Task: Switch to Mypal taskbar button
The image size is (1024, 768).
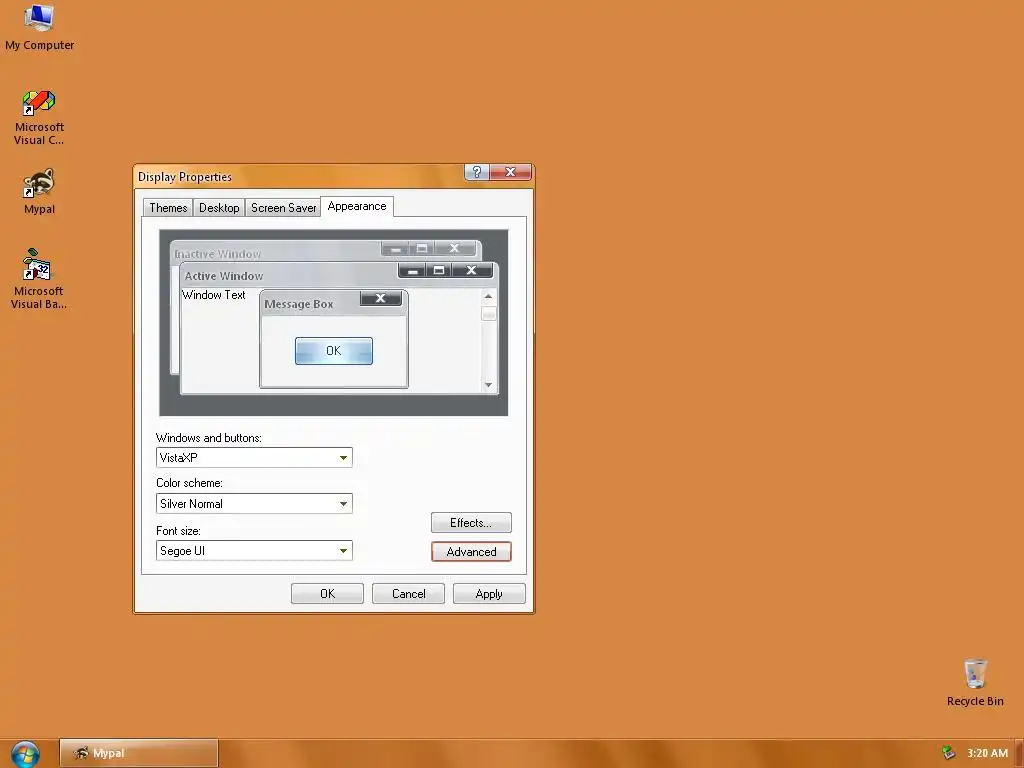Action: [139, 753]
